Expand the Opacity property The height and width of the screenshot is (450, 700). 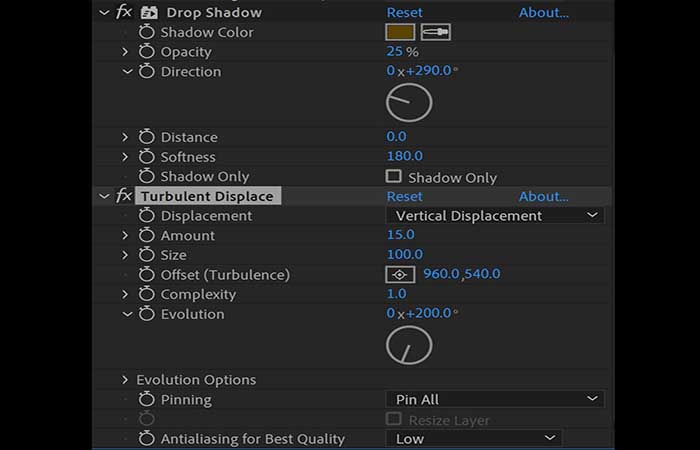(125, 52)
